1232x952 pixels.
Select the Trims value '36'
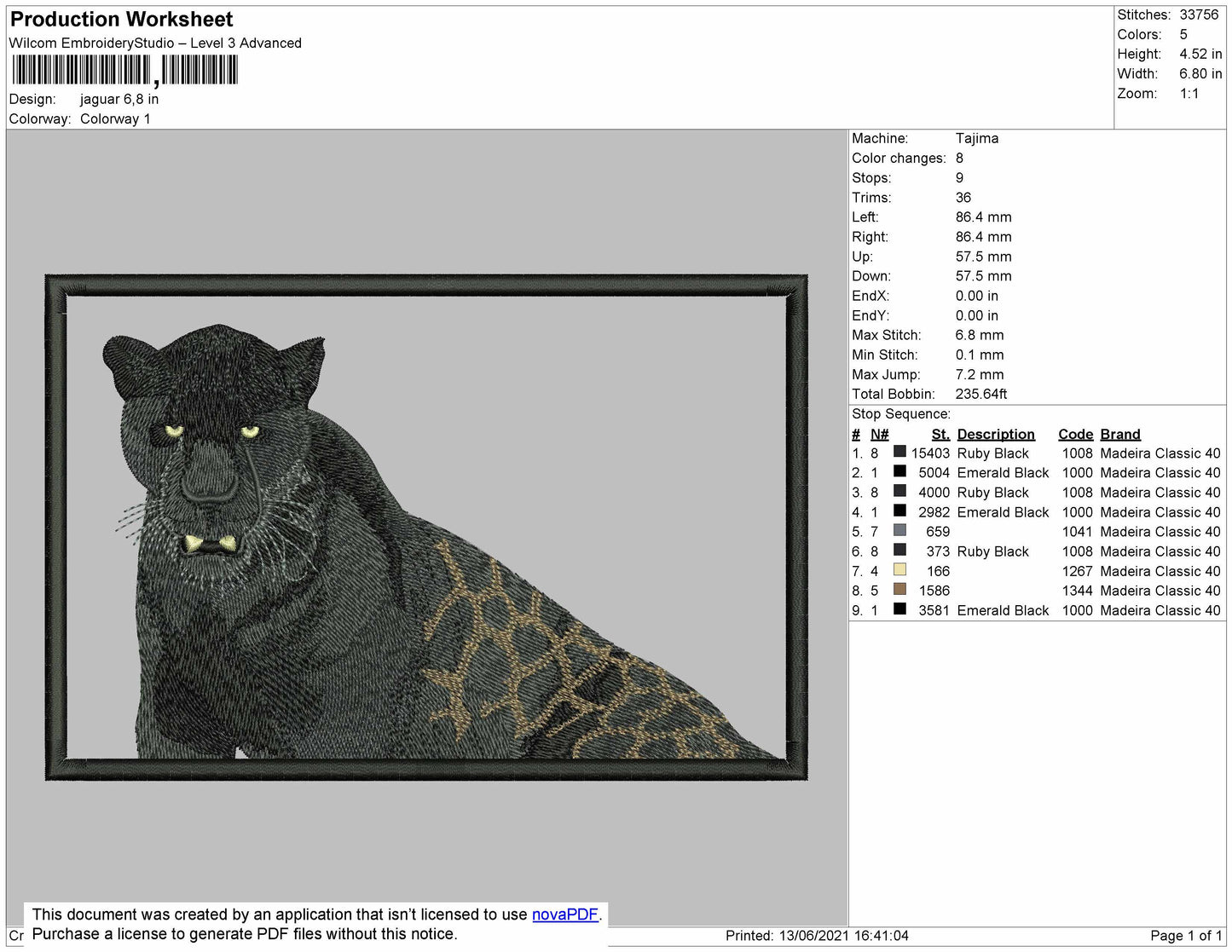[x=963, y=197]
